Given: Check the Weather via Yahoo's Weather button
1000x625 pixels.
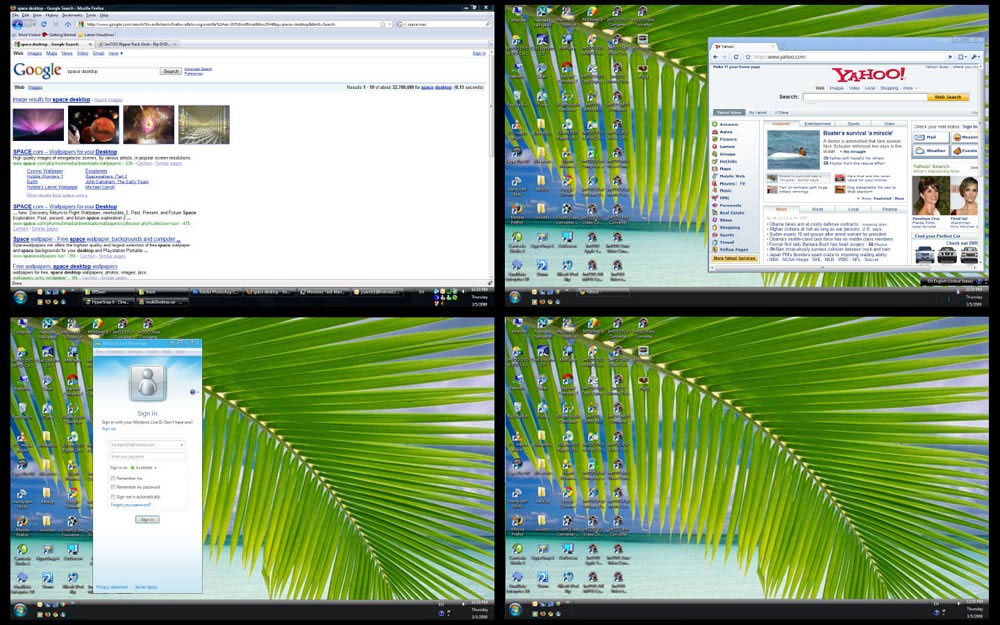Looking at the screenshot, I should (928, 151).
